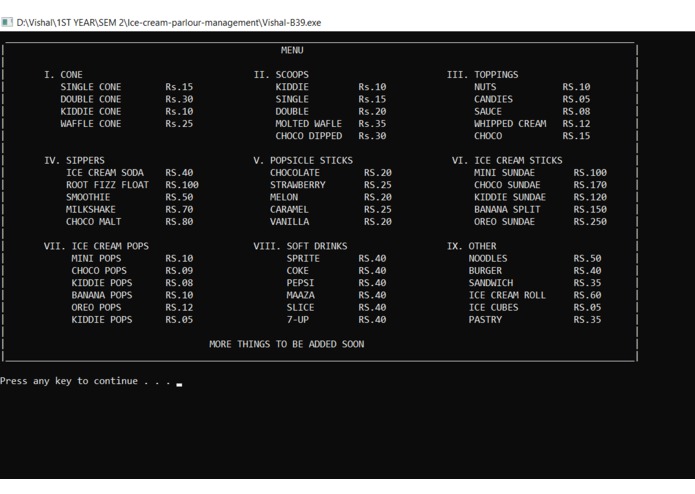Select the 'II. SCOOPS' category heading
Image resolution: width=695 pixels, height=494 pixels.
(281, 74)
